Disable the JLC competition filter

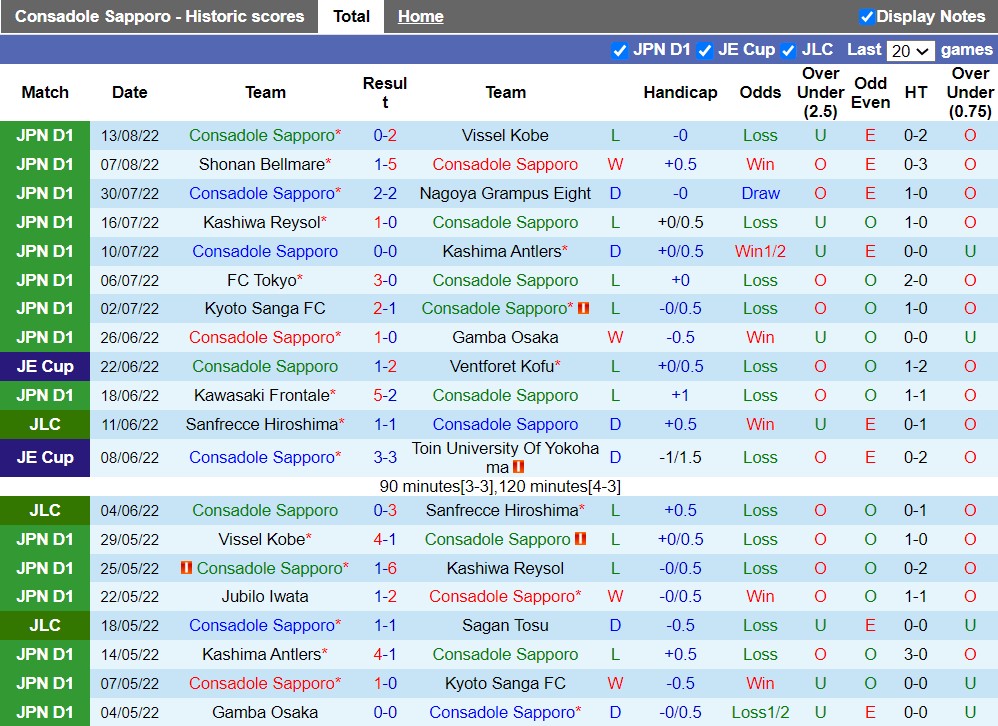pos(788,50)
